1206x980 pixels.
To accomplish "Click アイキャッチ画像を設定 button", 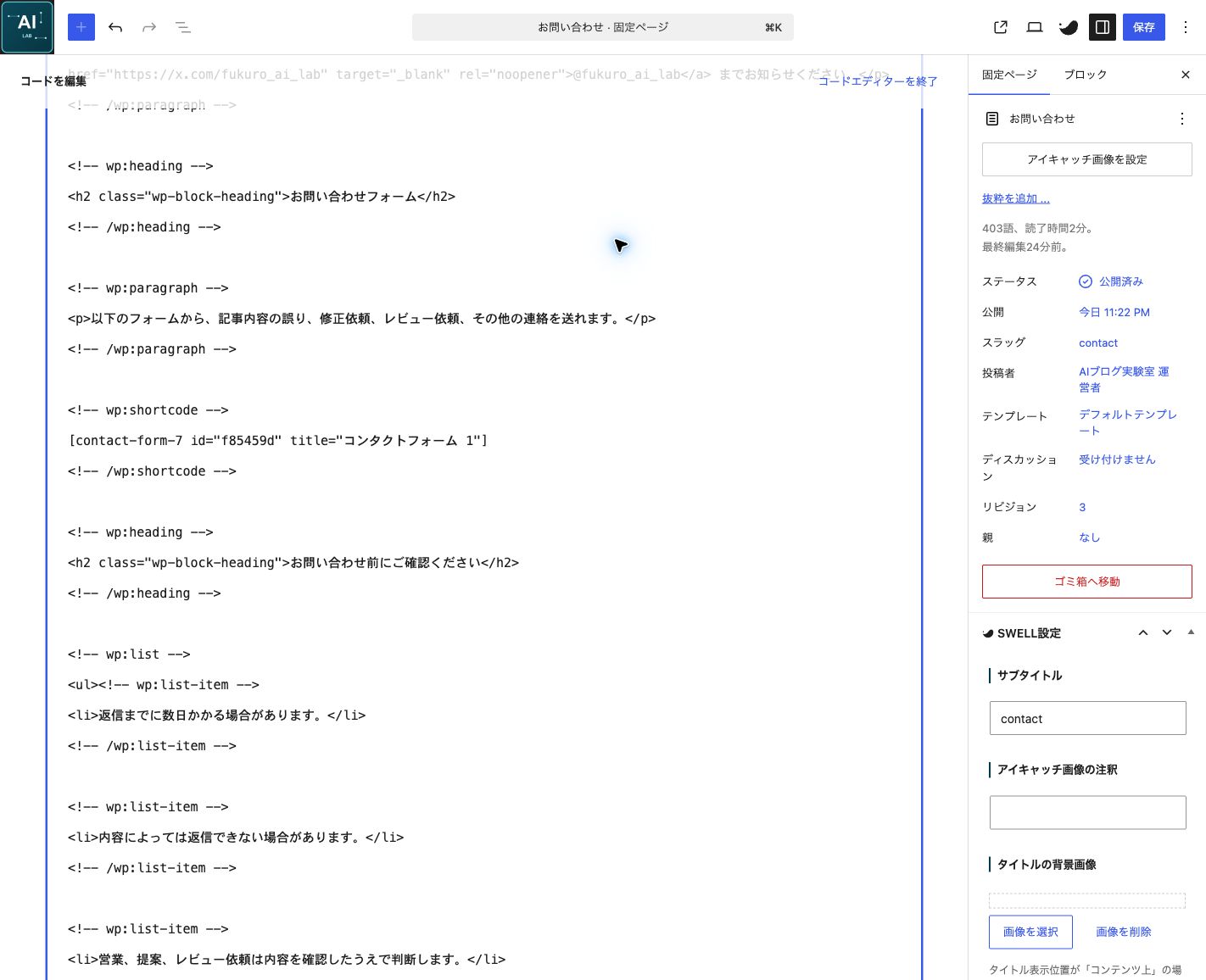I will [1087, 159].
